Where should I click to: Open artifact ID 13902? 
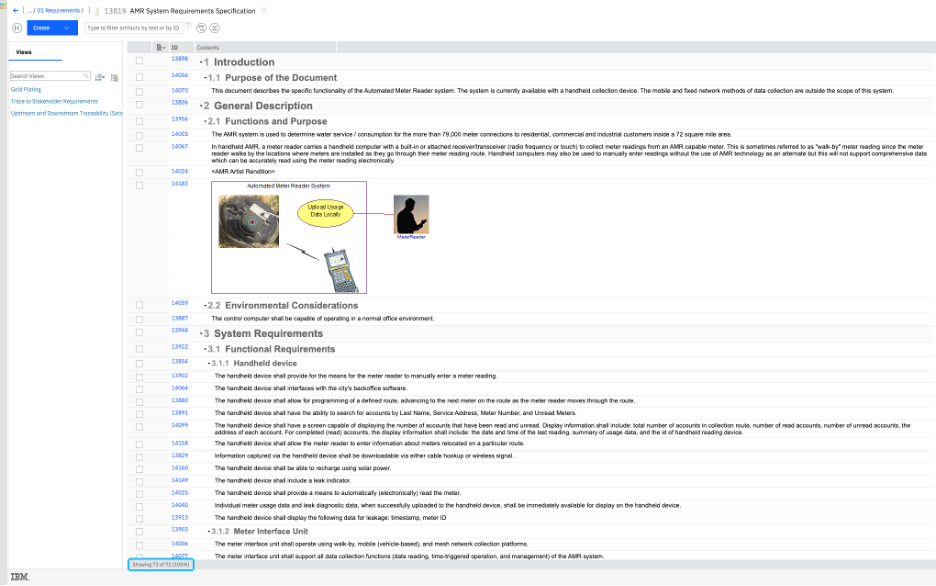(x=180, y=376)
